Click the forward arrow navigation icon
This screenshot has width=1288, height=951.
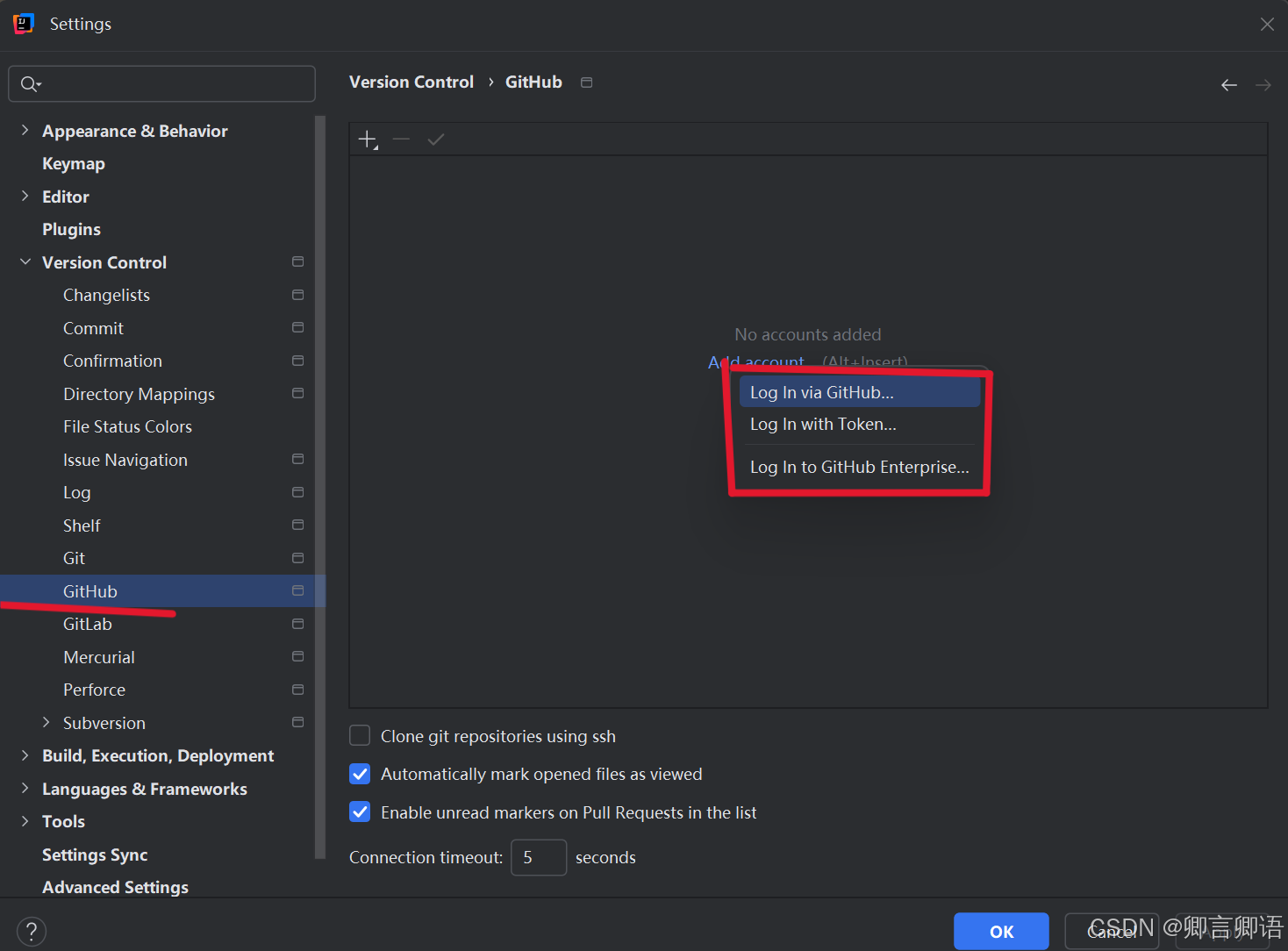(x=1263, y=85)
